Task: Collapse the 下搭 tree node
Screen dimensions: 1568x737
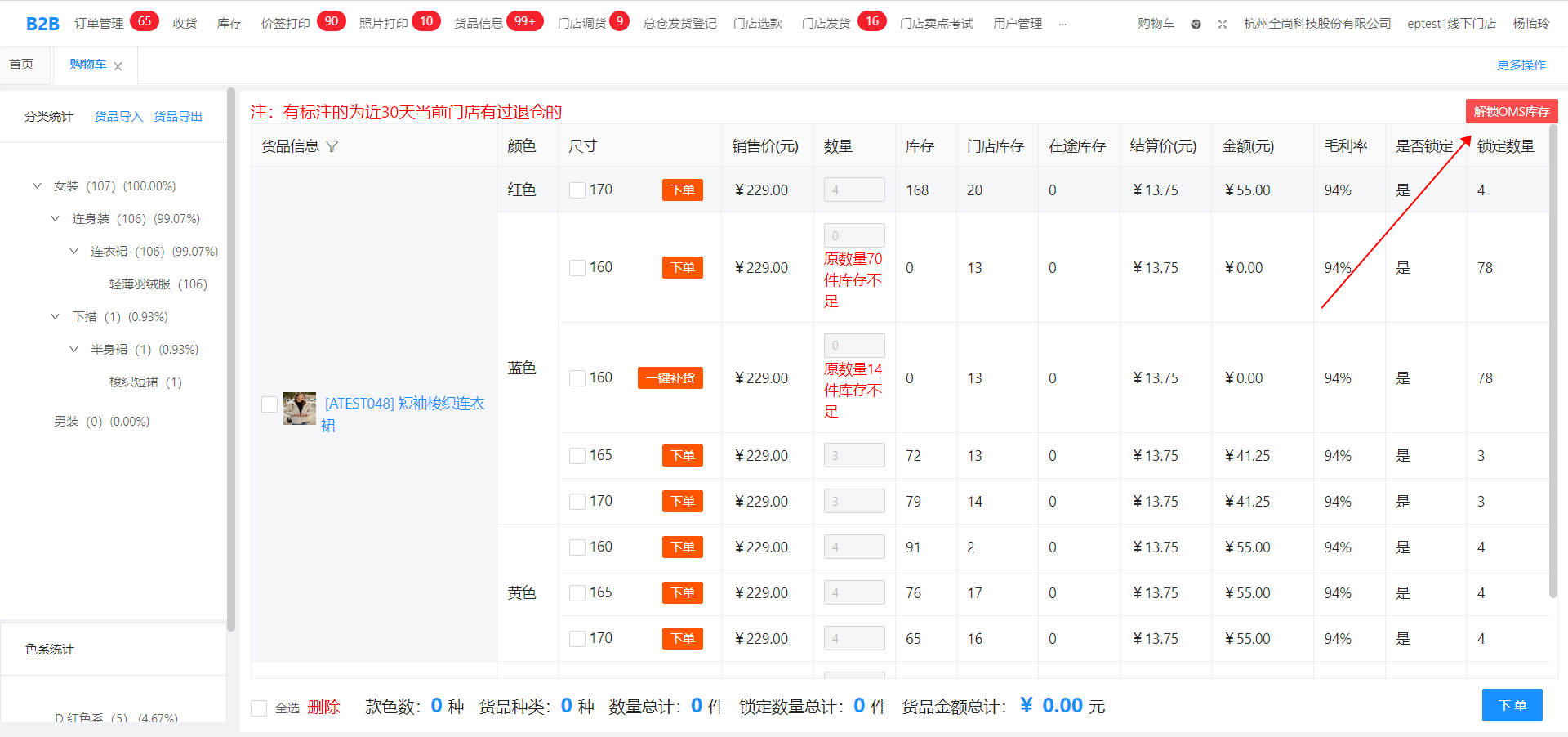Action: pos(56,317)
